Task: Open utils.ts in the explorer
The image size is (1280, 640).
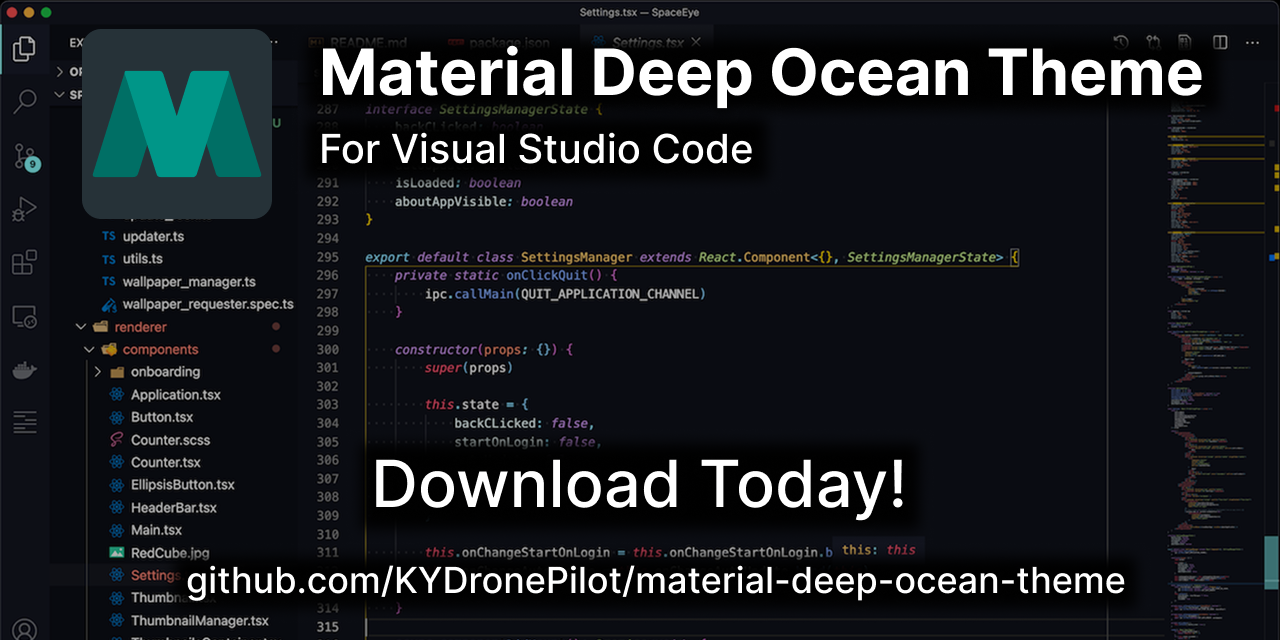Action: (x=142, y=259)
